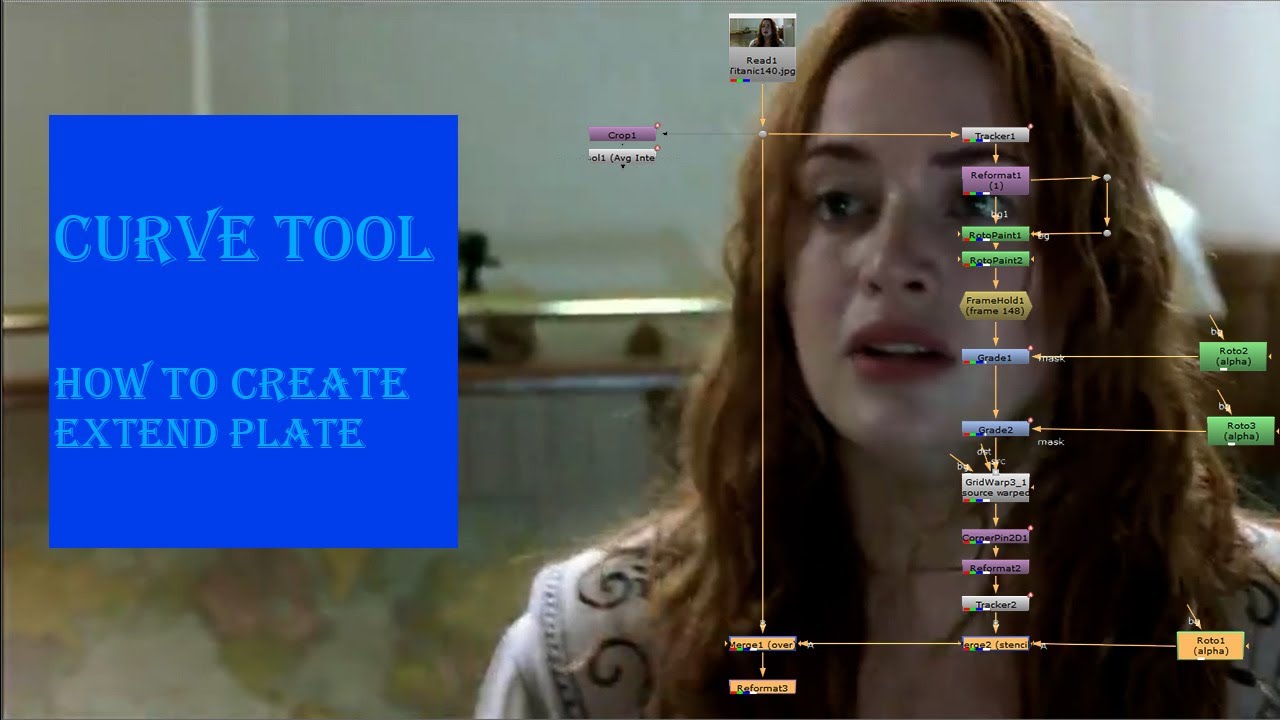Select the Grade1 node
The height and width of the screenshot is (720, 1280).
point(995,357)
